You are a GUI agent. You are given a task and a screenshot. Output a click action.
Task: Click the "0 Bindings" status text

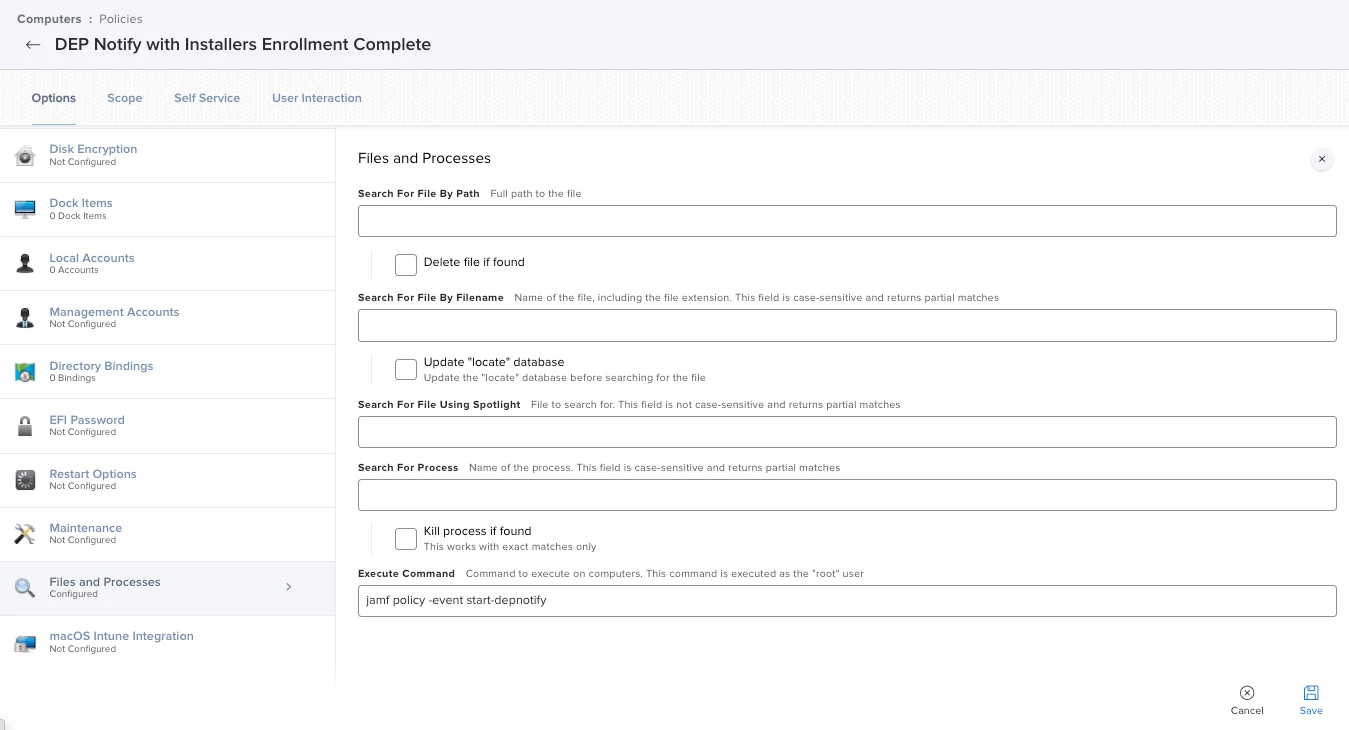(73, 378)
